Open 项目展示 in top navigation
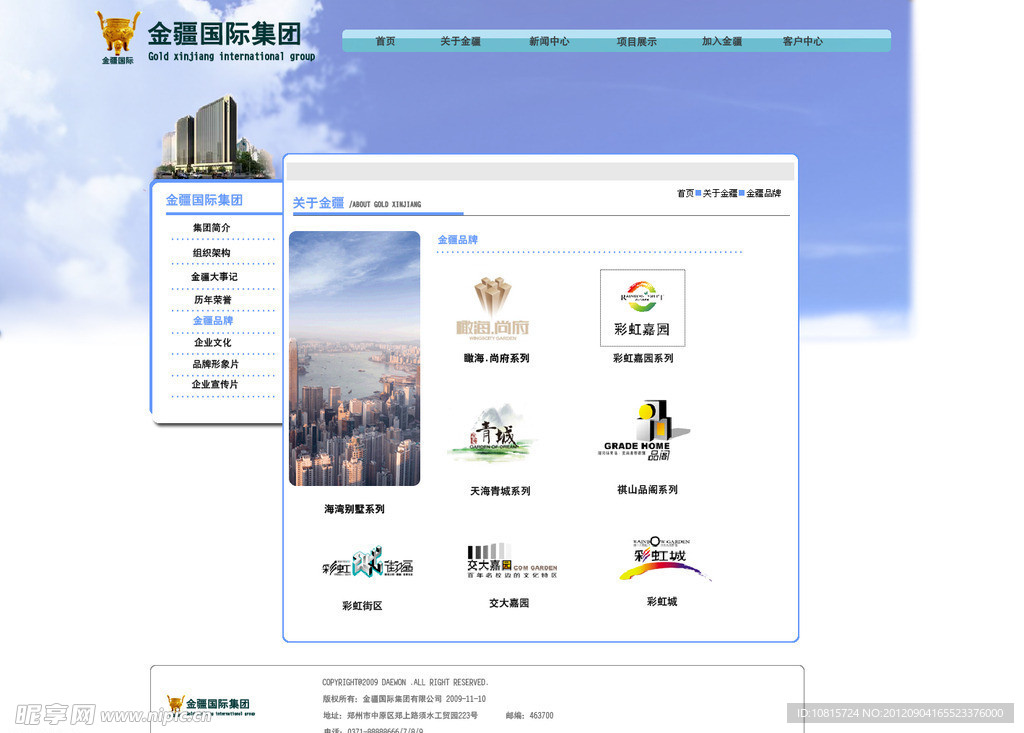 tap(637, 41)
